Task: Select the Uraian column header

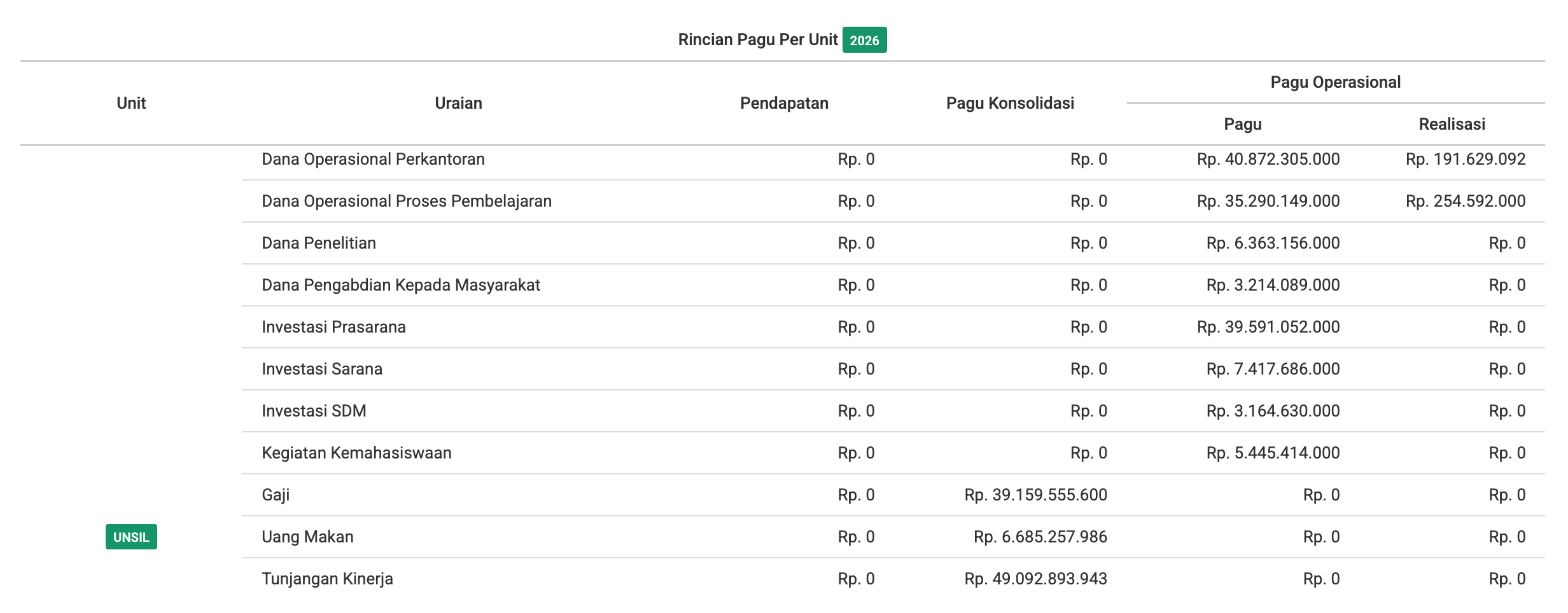Action: point(458,103)
